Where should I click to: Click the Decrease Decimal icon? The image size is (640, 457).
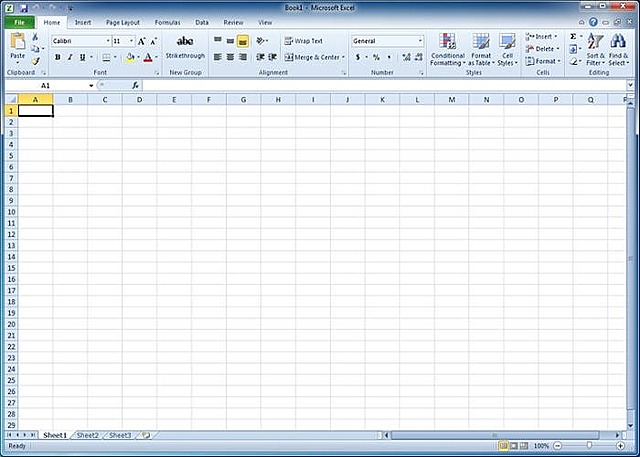(418, 57)
